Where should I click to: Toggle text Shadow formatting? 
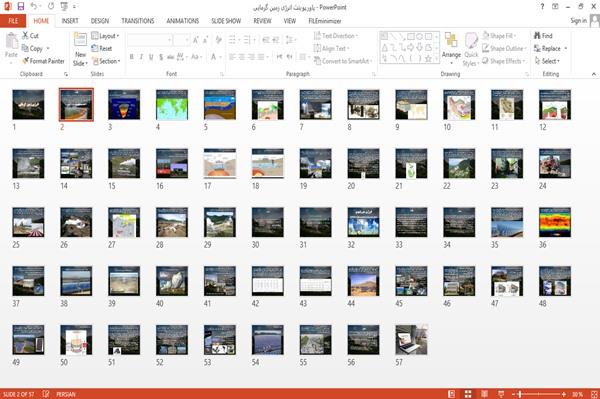pos(161,57)
